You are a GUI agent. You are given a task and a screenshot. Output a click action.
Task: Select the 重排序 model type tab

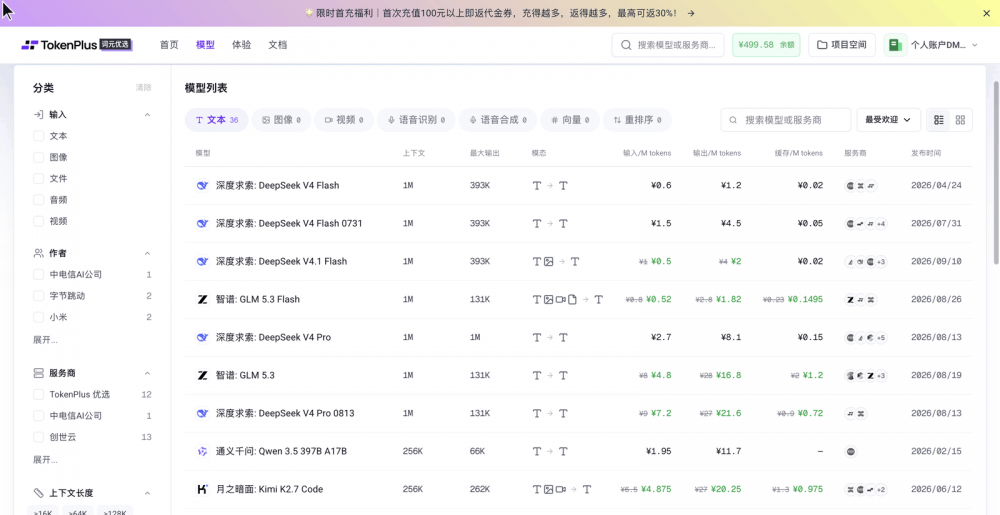(x=637, y=120)
